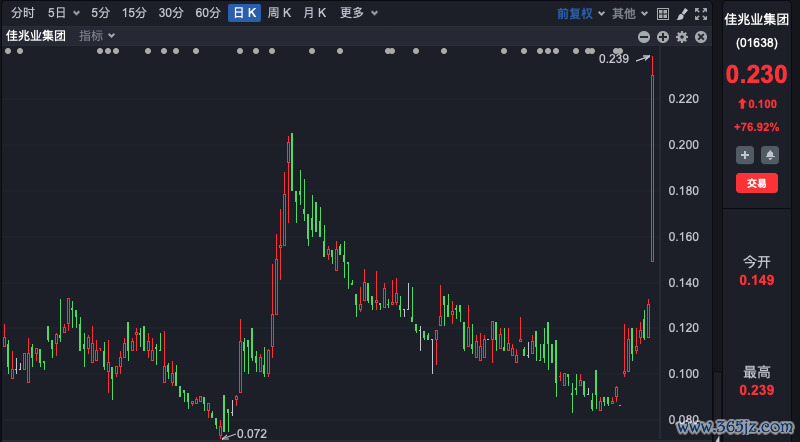The width and height of the screenshot is (800, 442).
Task: Open chart settings gear icon
Action: point(682,37)
